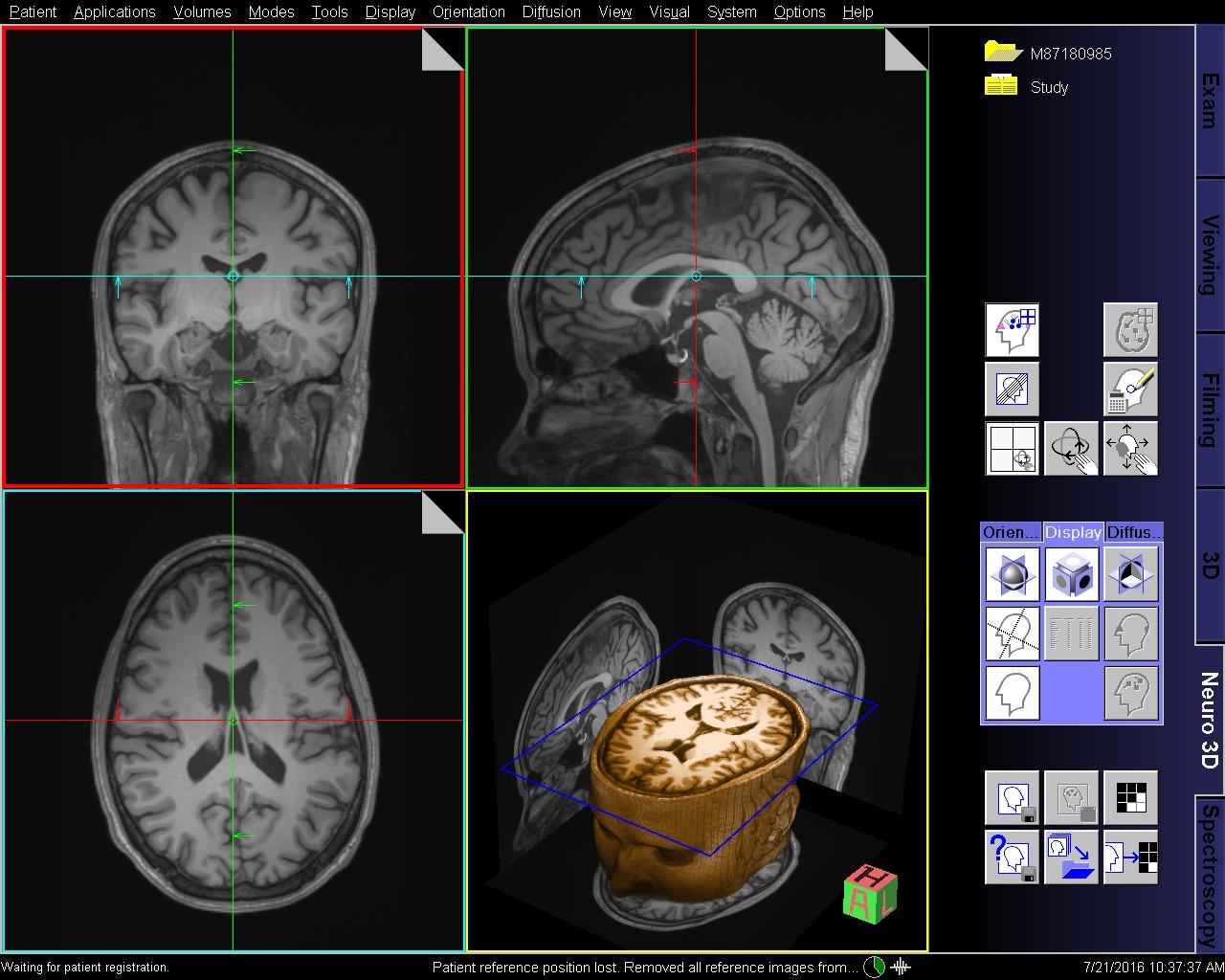
Task: Click the grayed-out columns list icon
Action: (x=1071, y=633)
